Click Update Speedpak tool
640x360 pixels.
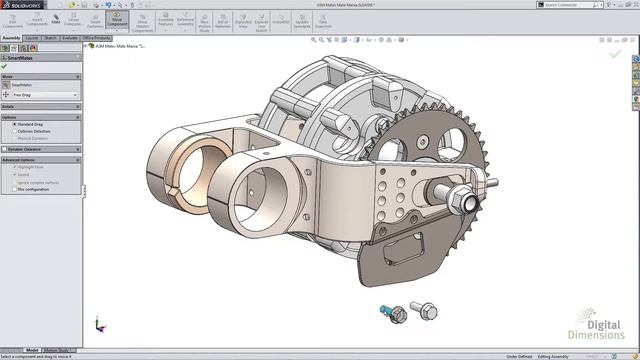point(302,22)
